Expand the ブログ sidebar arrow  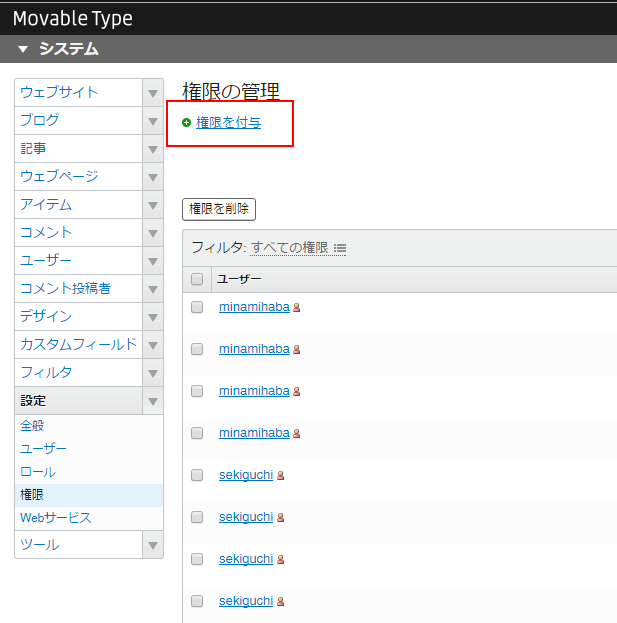point(153,121)
